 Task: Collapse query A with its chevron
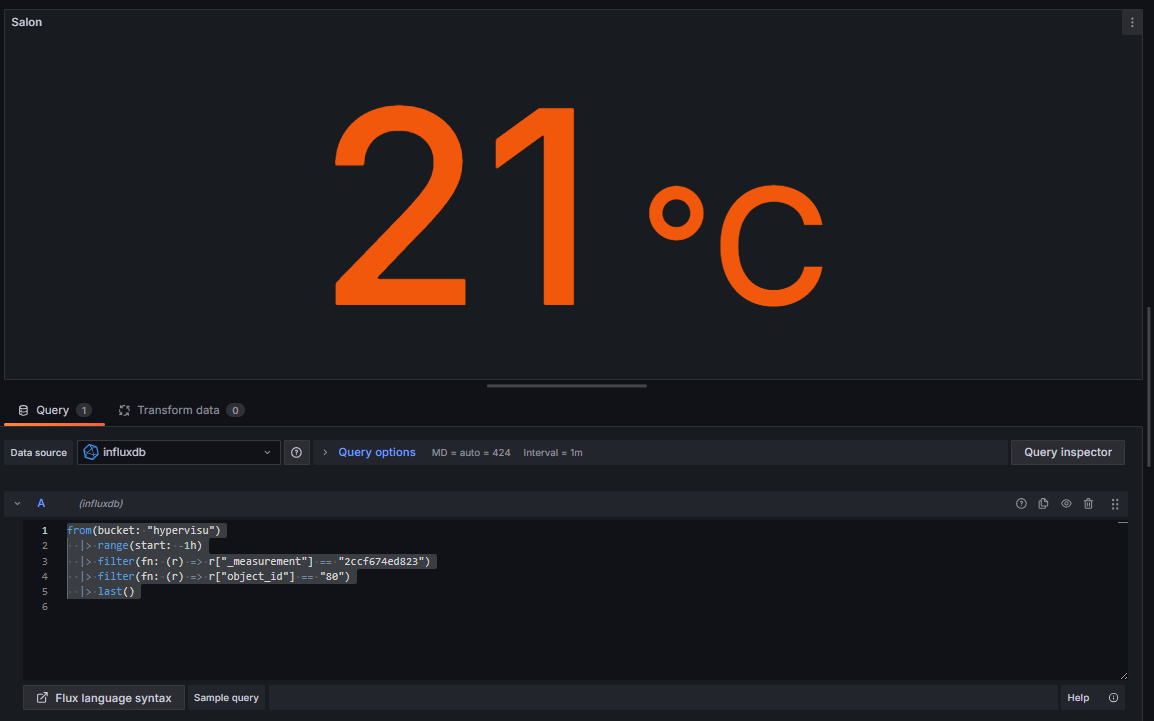click(17, 503)
